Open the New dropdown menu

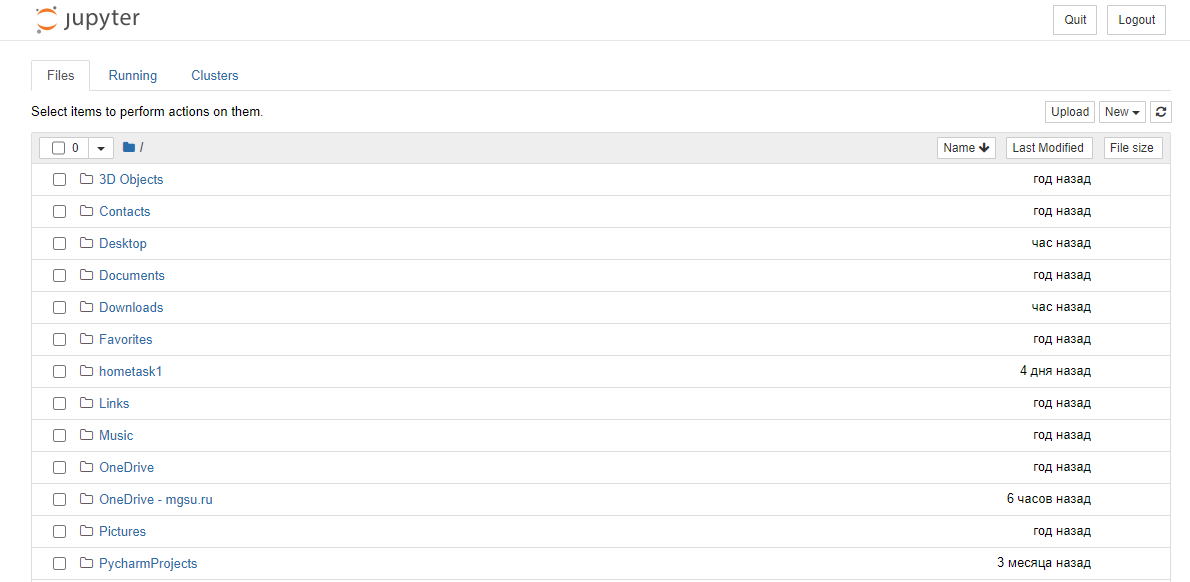(x=1122, y=112)
